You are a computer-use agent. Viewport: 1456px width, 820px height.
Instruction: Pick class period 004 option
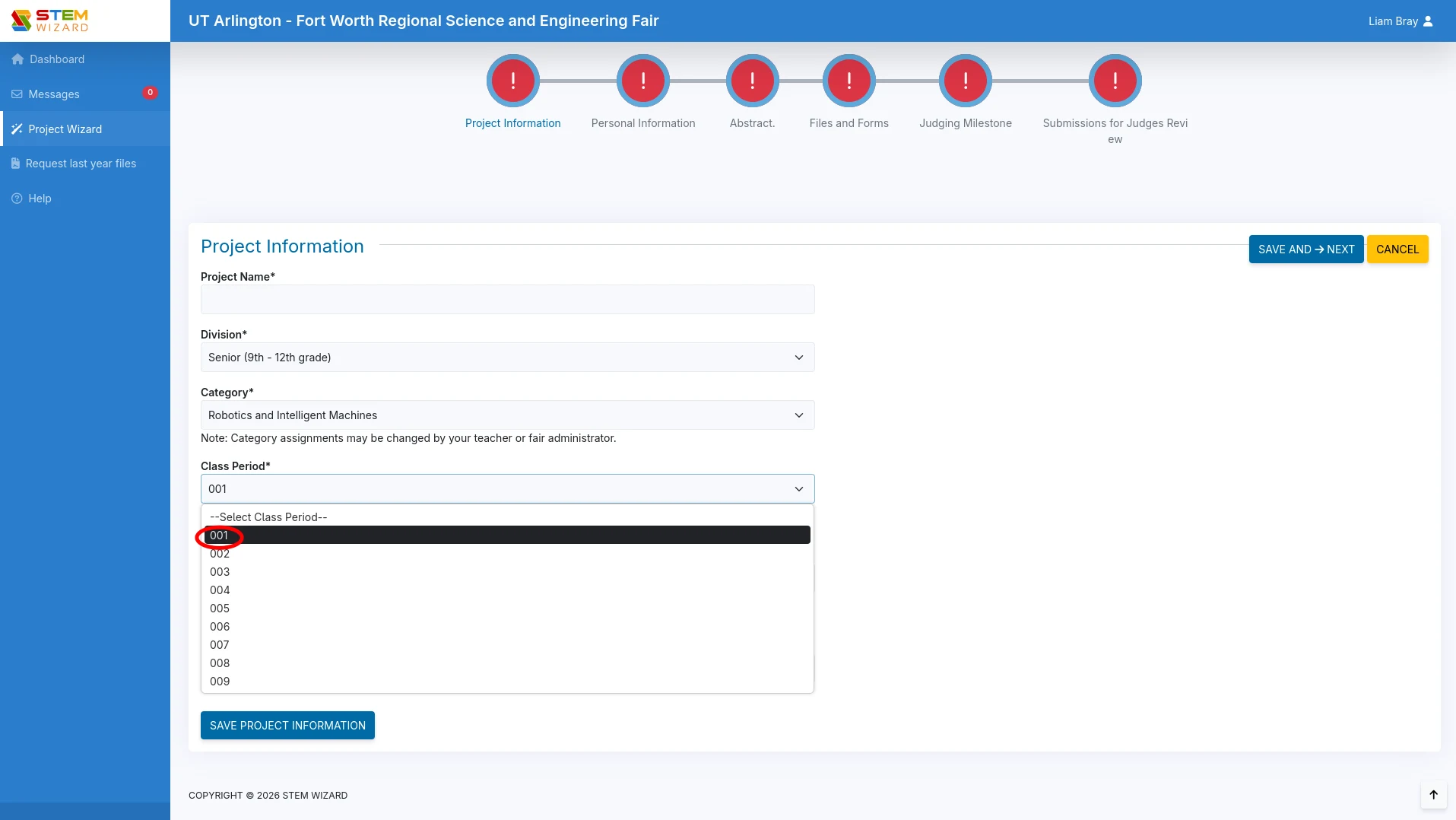507,590
